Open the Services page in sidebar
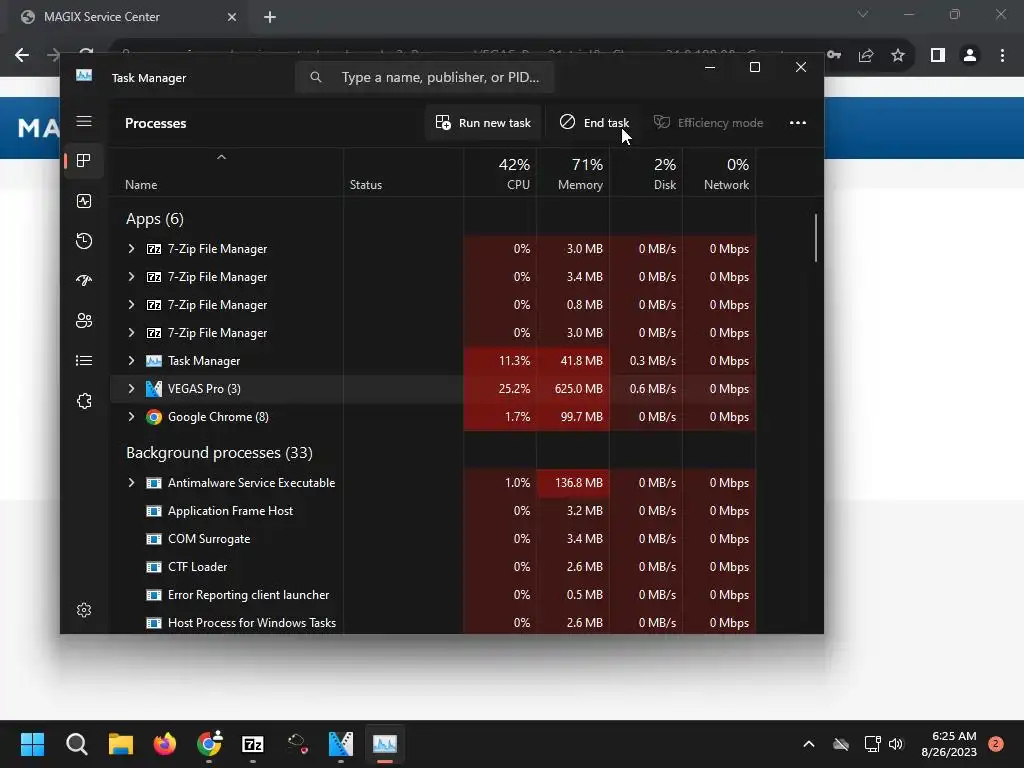 pos(84,401)
